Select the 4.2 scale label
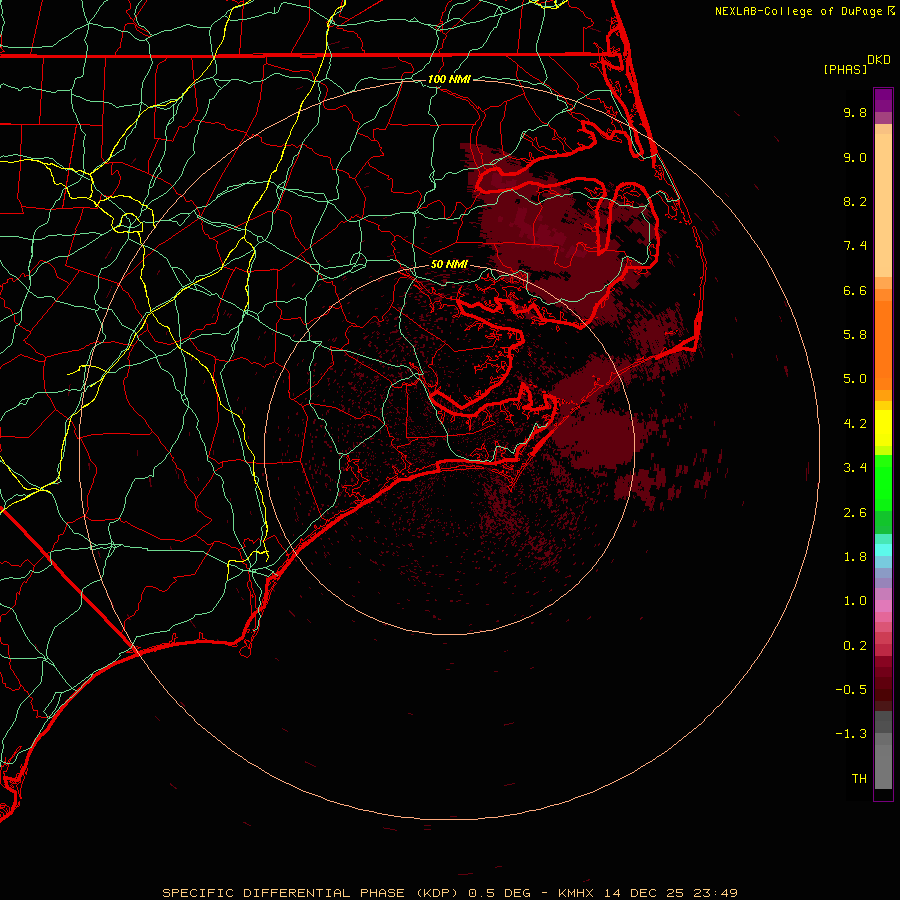 [855, 424]
